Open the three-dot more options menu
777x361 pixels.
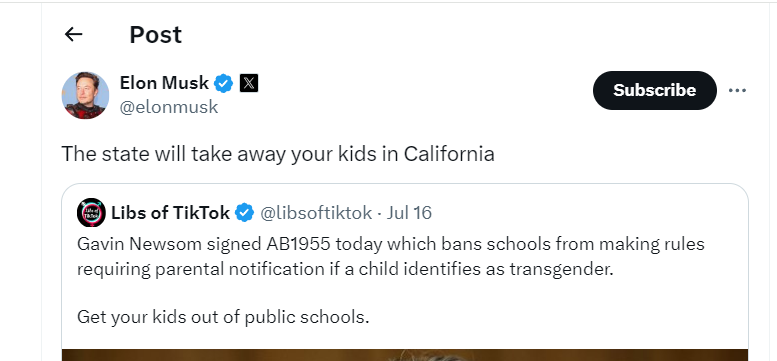(737, 90)
